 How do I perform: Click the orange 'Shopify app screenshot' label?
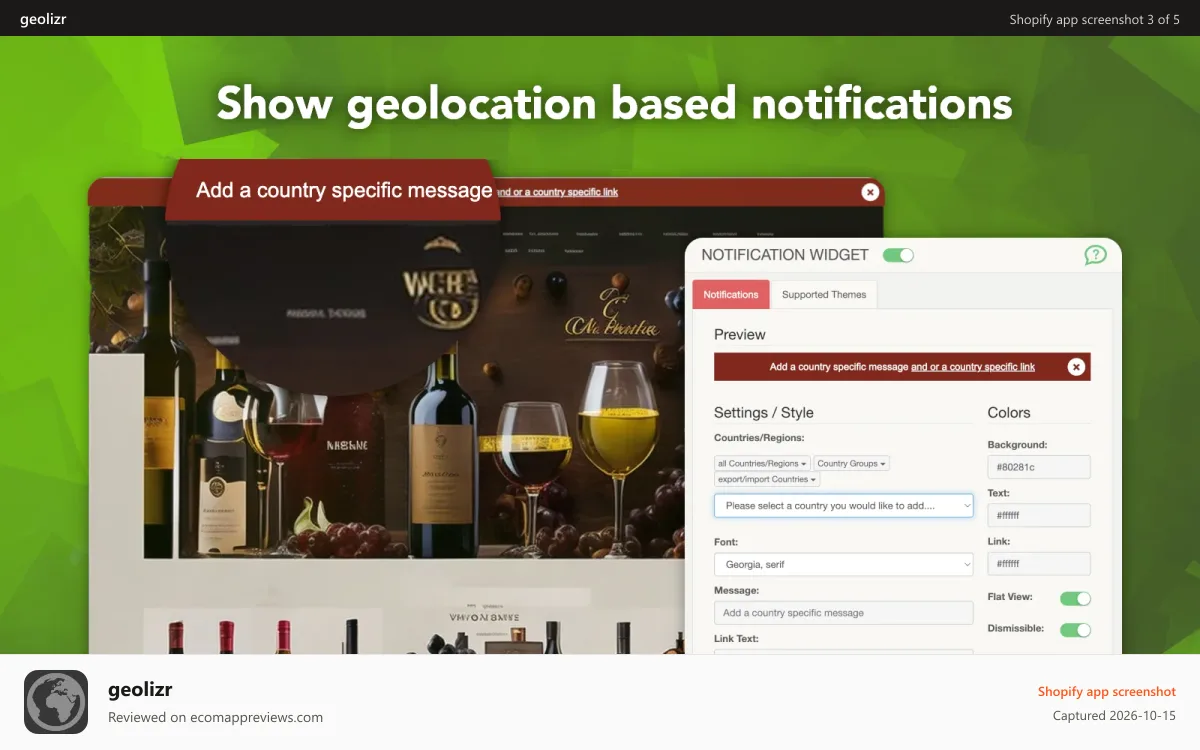click(x=1106, y=692)
